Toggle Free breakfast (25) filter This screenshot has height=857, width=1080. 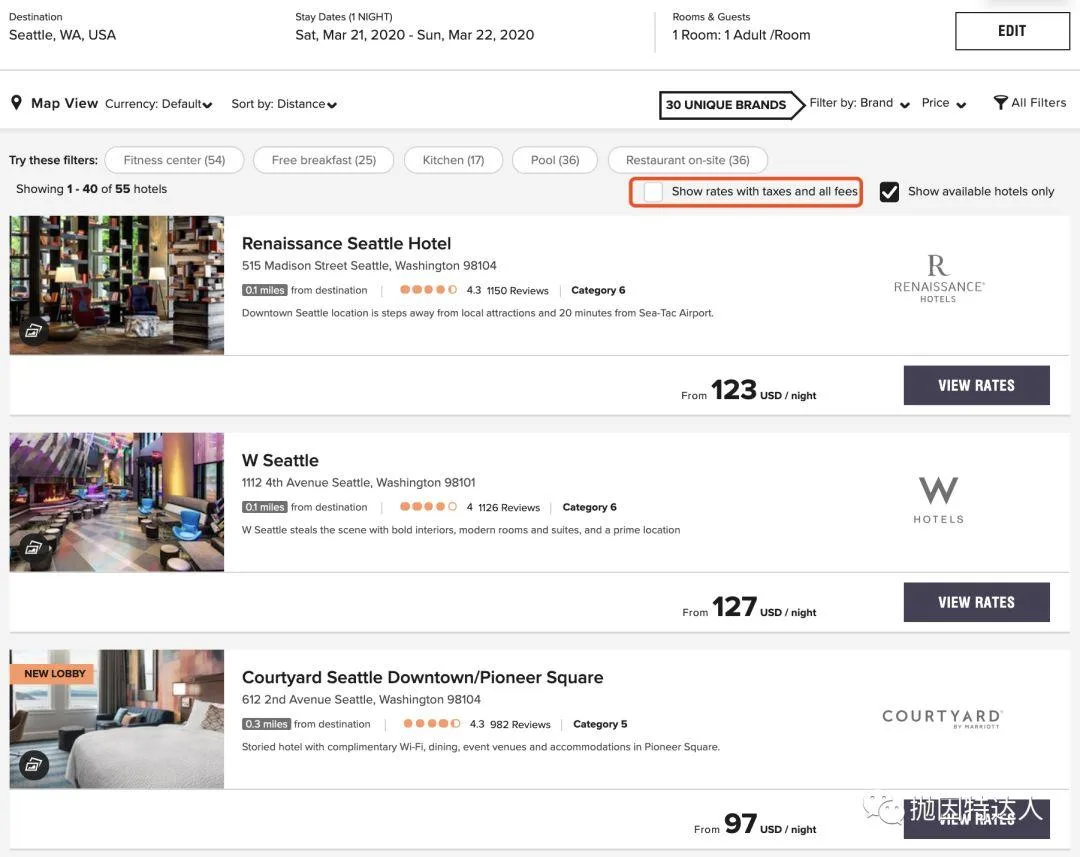coord(324,160)
